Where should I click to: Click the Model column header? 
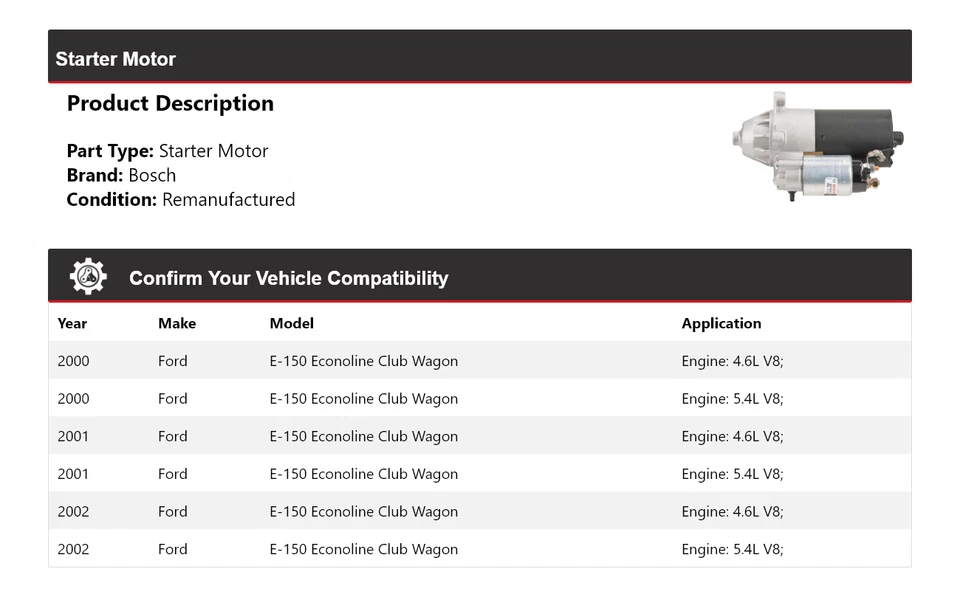click(x=291, y=323)
